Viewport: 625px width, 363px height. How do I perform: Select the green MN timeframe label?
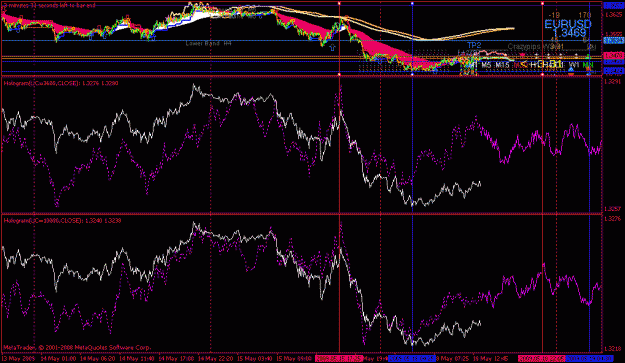[588, 65]
